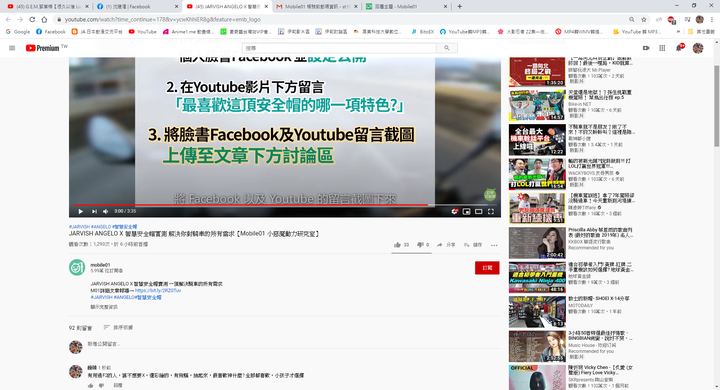Open BitoEX bookmark
Screen dimensions: 720x390
click(422, 32)
